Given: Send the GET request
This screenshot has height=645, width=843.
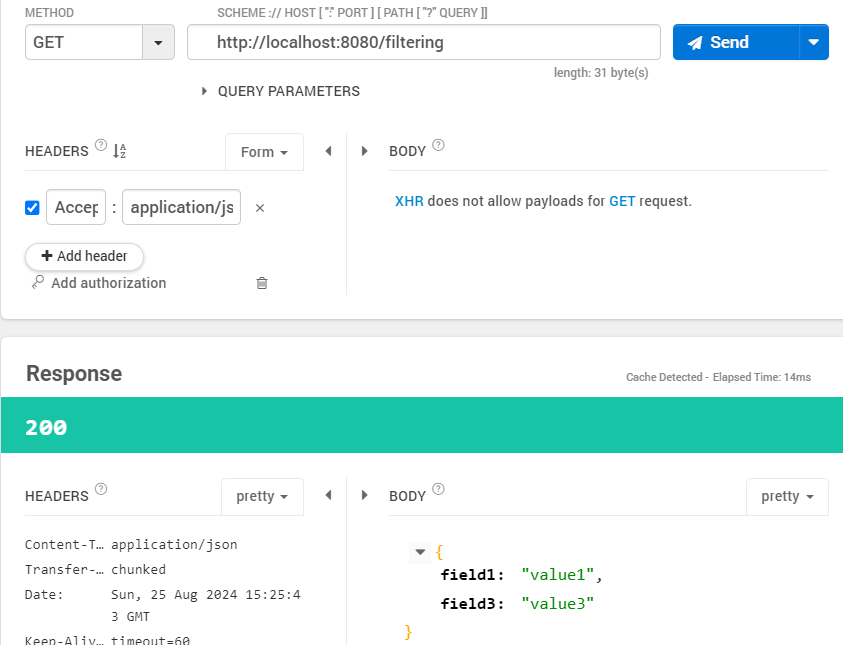Looking at the screenshot, I should (735, 42).
